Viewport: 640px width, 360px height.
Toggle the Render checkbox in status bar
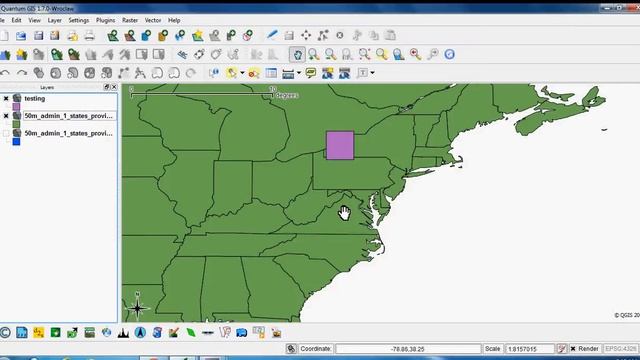click(x=573, y=349)
